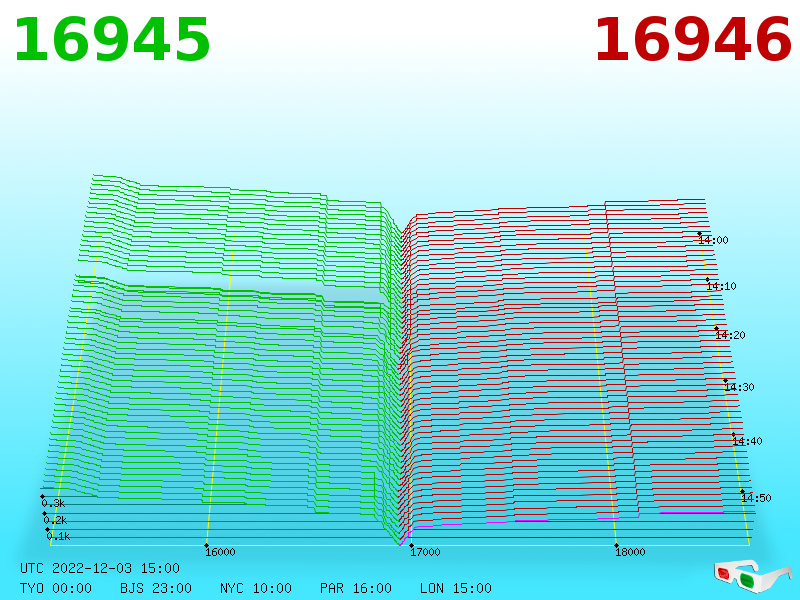Click the PAR 16:00 time entry
Screen dimensions: 800x600
(356, 588)
